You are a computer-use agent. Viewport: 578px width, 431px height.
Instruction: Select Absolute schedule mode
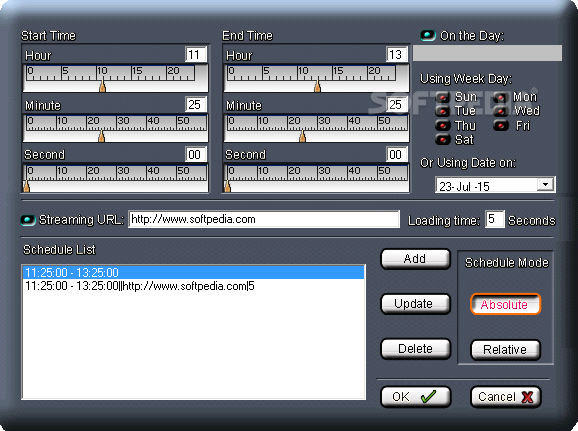coord(505,304)
